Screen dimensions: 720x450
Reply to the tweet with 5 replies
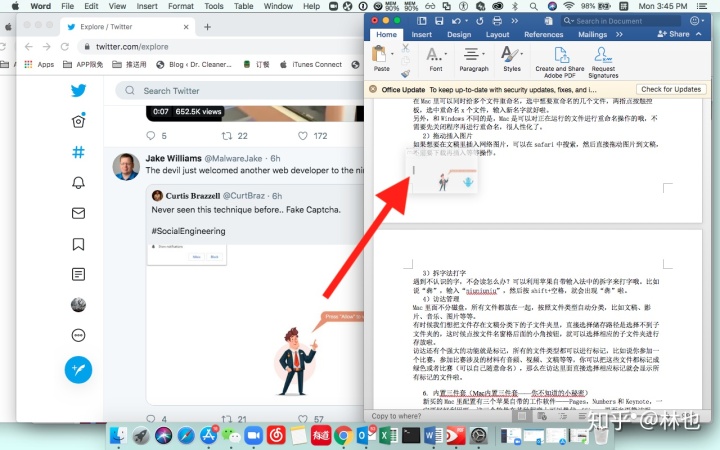pyautogui.click(x=151, y=136)
